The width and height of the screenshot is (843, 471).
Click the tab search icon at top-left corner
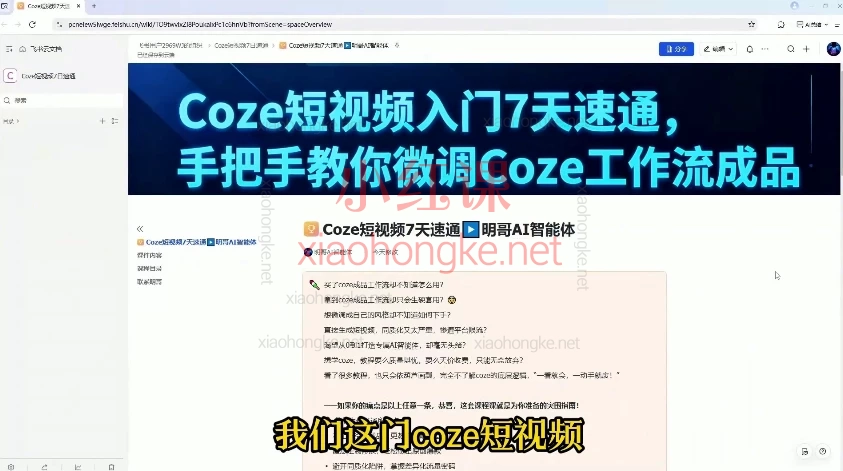click(x=4, y=6)
